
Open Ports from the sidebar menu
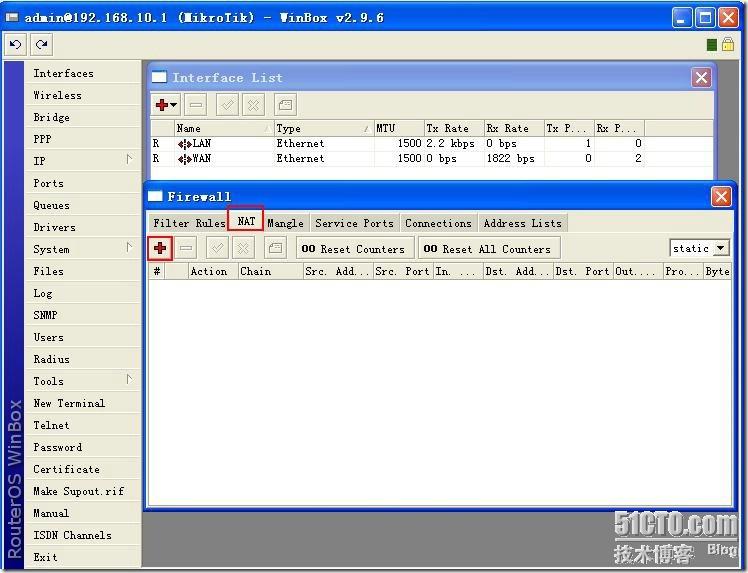(83, 183)
